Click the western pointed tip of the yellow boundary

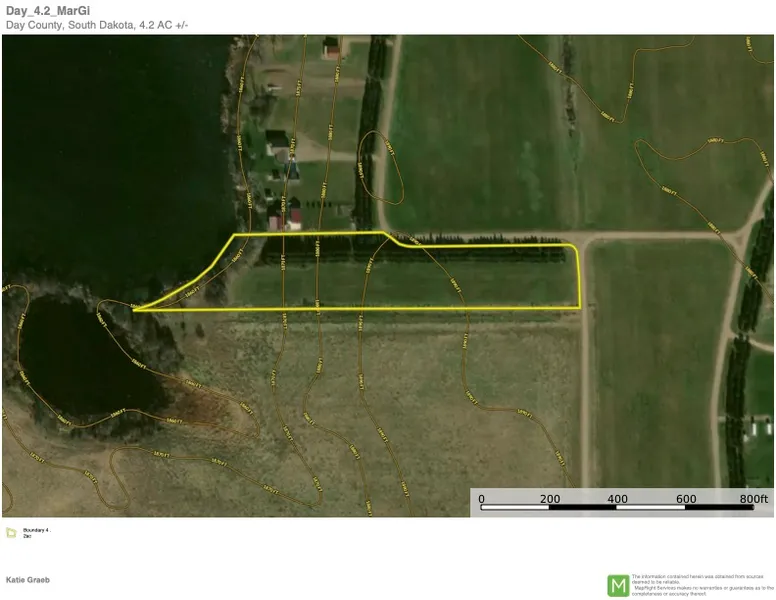(135, 309)
